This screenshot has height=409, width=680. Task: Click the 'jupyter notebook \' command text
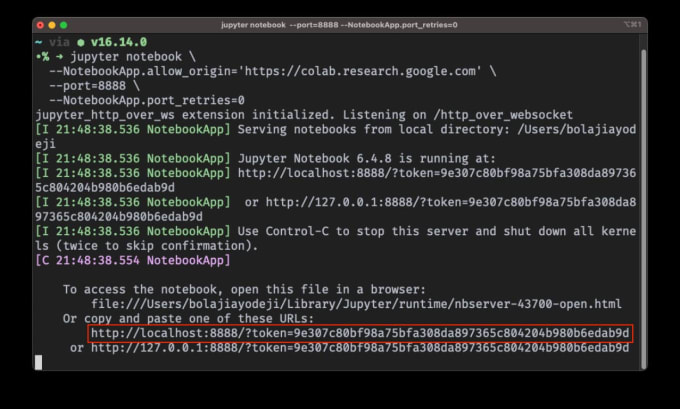coord(133,57)
